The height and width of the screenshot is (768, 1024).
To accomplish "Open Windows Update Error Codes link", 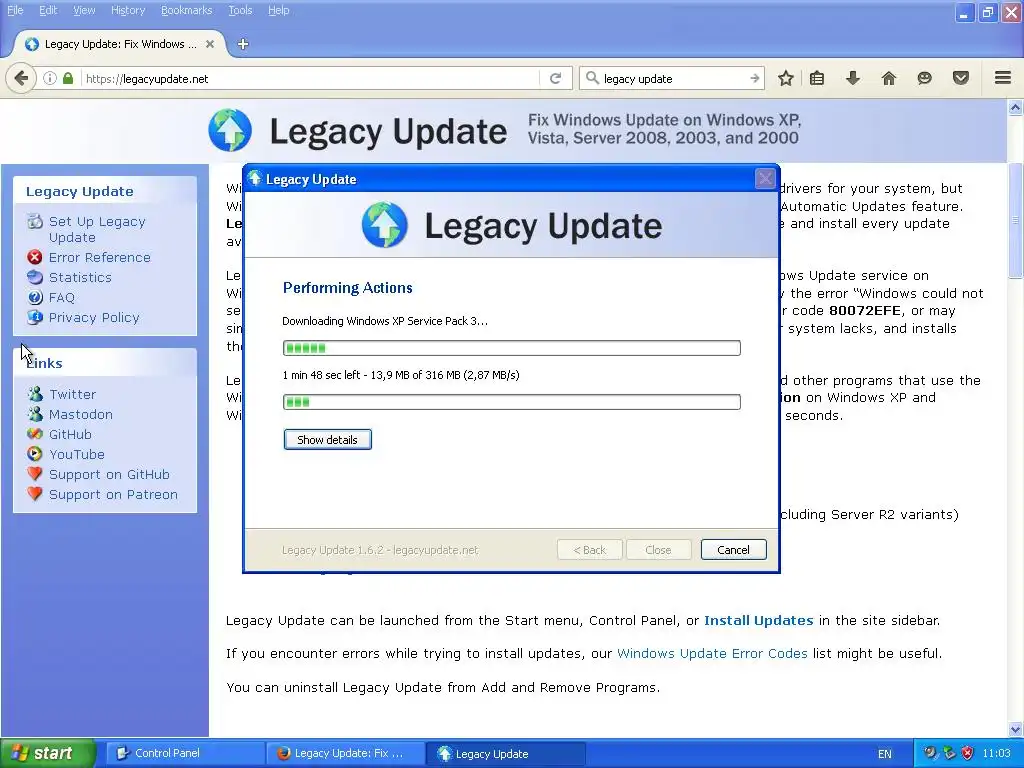I will tap(712, 654).
